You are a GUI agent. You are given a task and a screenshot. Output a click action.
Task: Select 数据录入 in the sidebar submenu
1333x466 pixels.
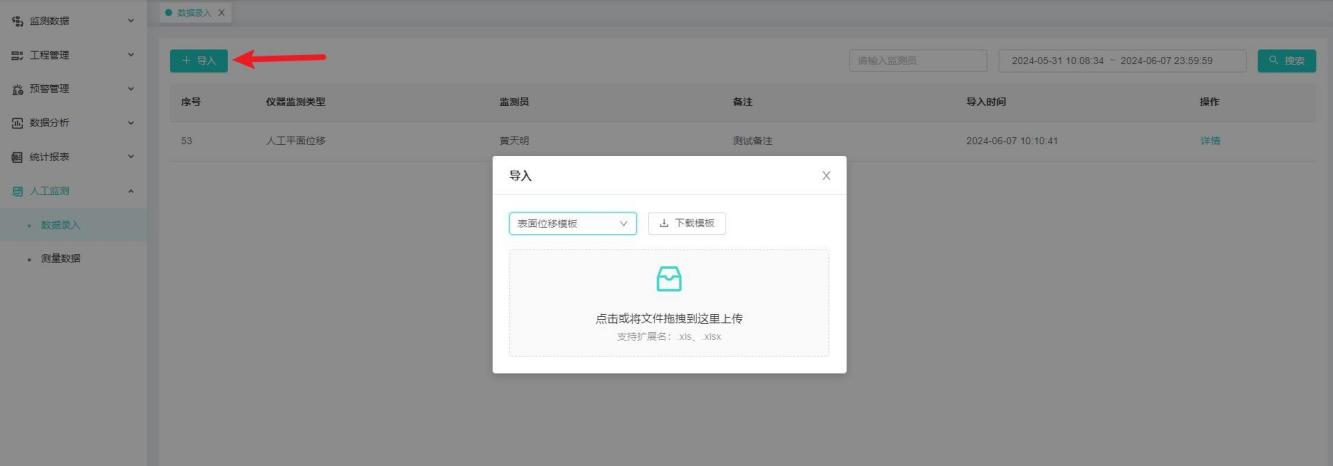coord(60,225)
